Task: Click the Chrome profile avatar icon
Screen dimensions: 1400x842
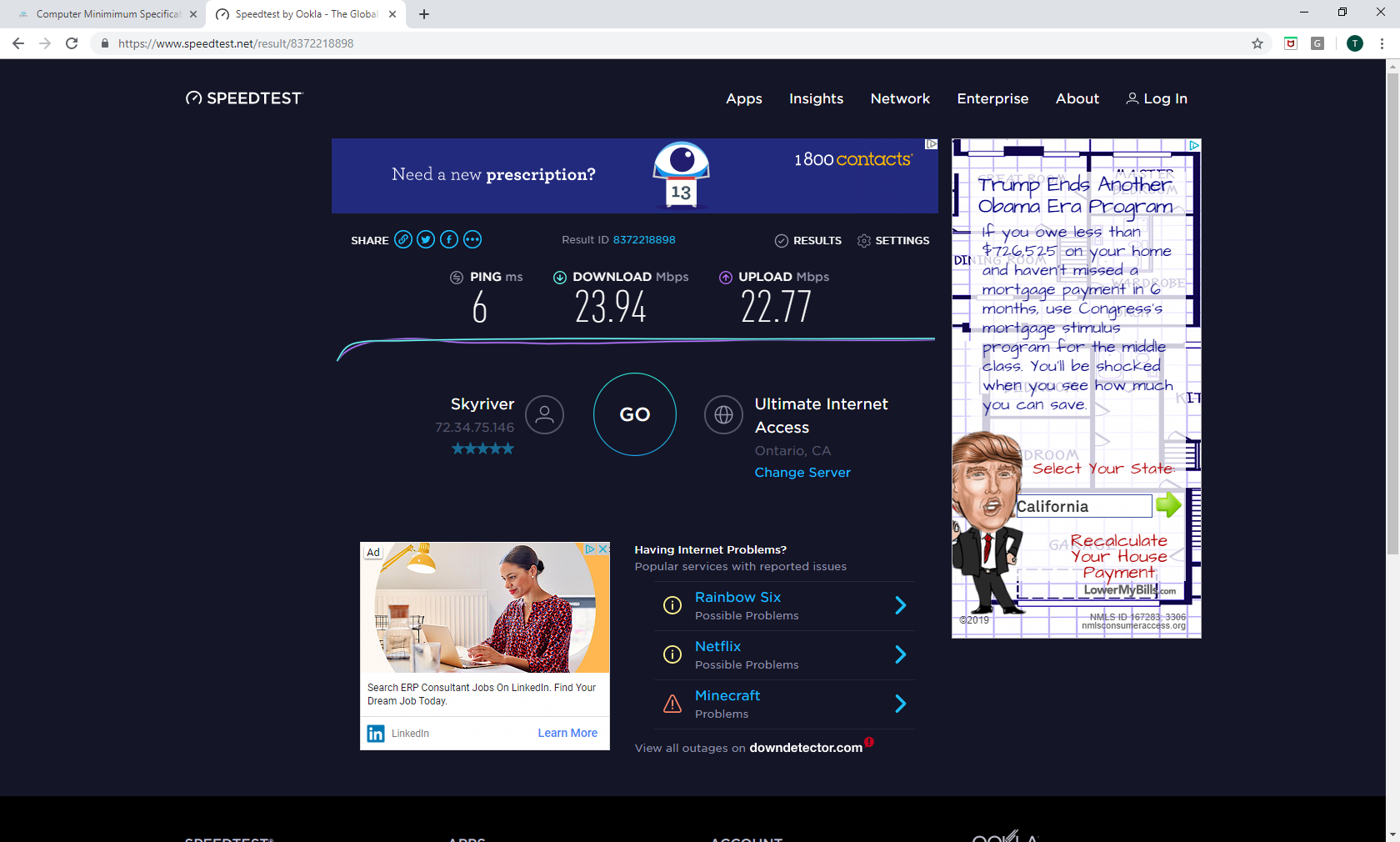Action: click(1355, 43)
